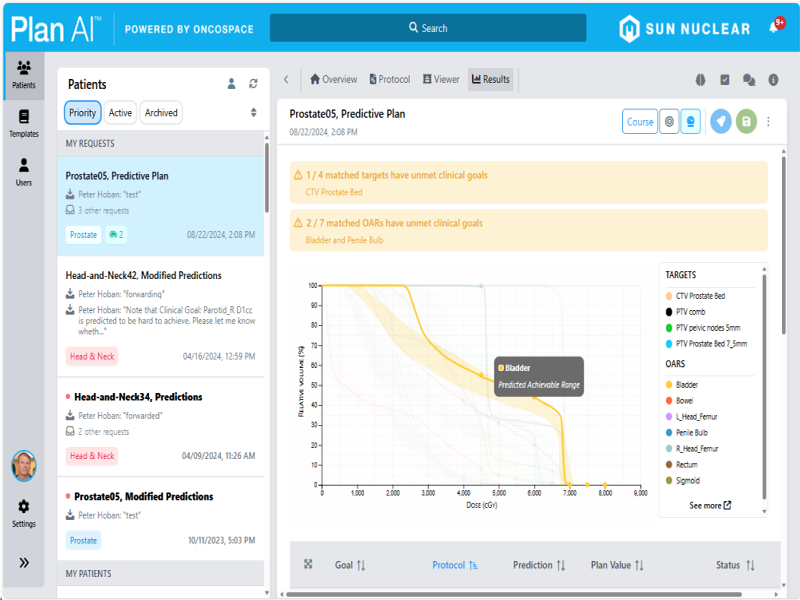Click the See more link

710,505
